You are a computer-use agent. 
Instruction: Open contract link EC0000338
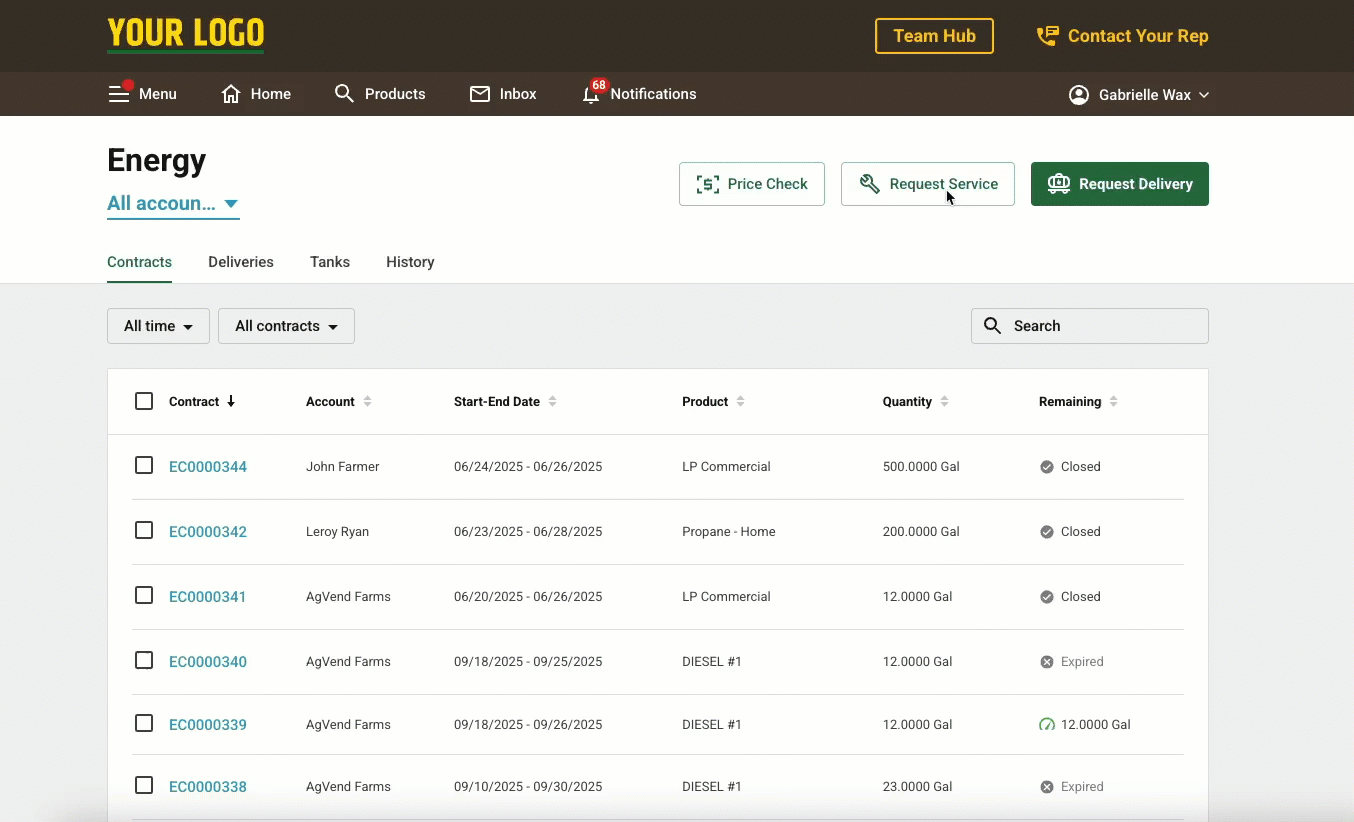(x=208, y=787)
